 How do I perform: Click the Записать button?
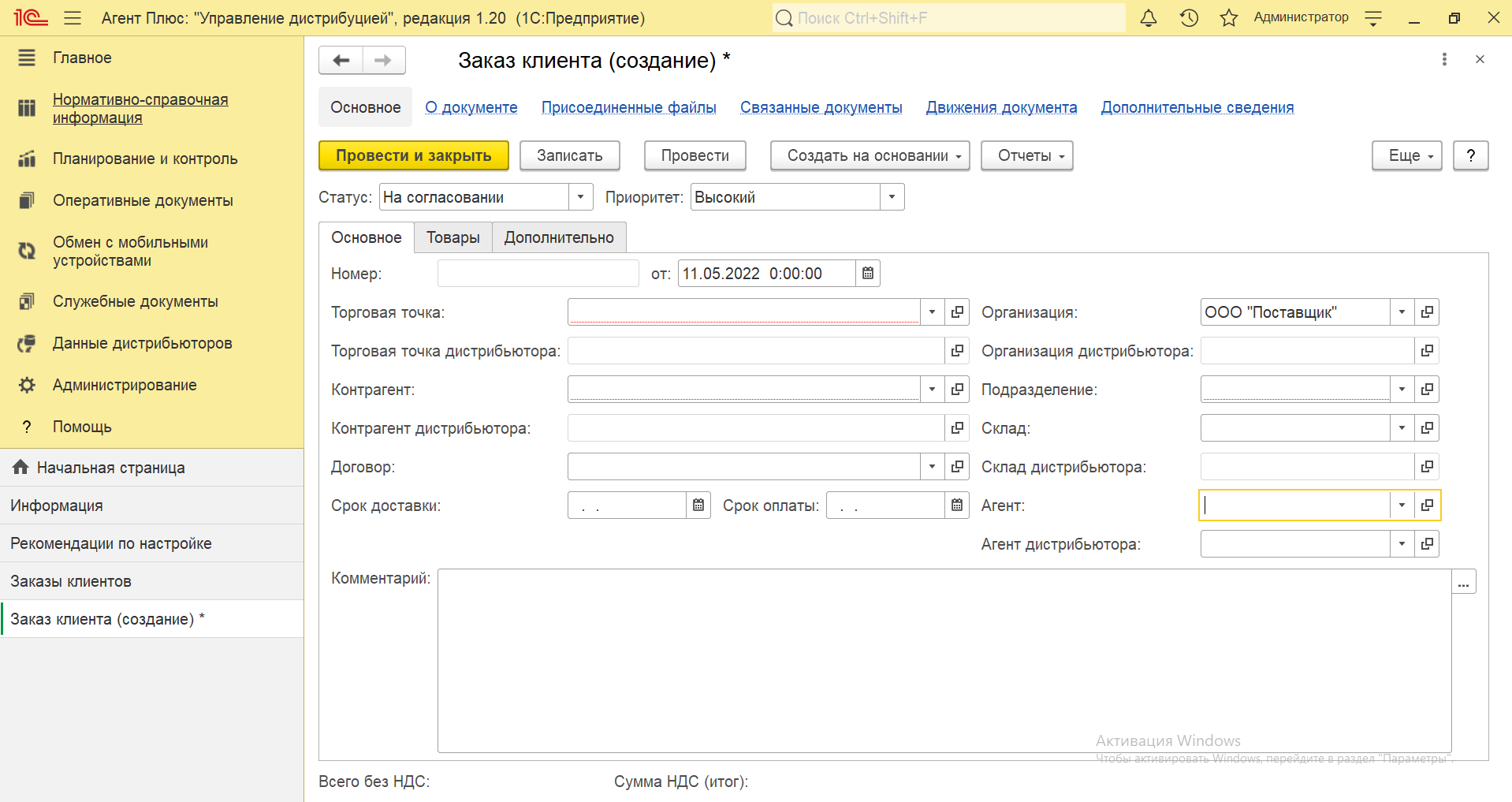point(570,155)
